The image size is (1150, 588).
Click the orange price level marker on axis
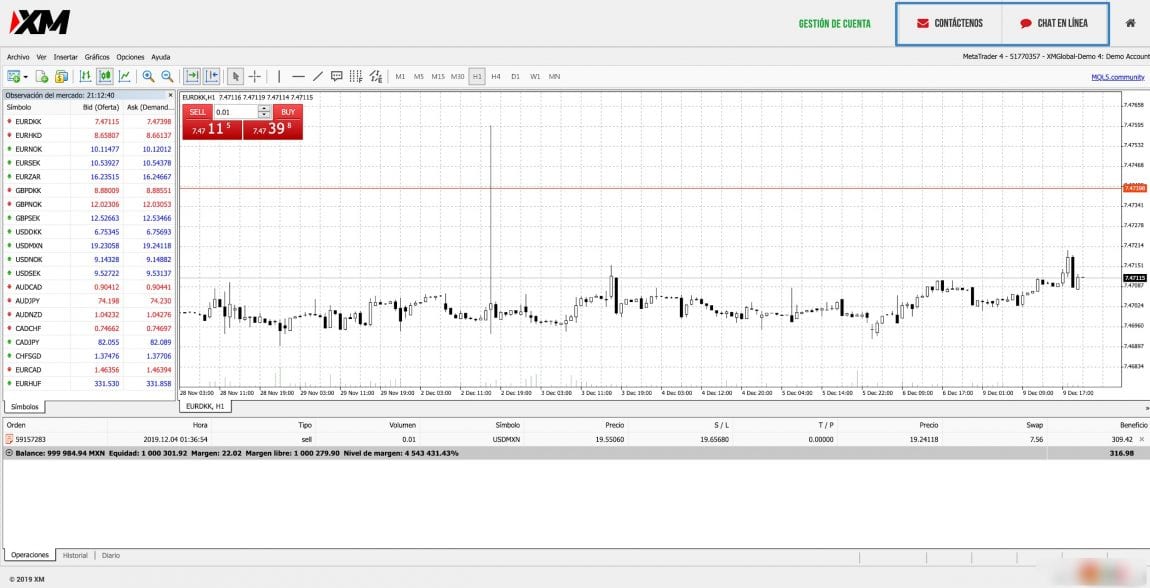click(1134, 188)
